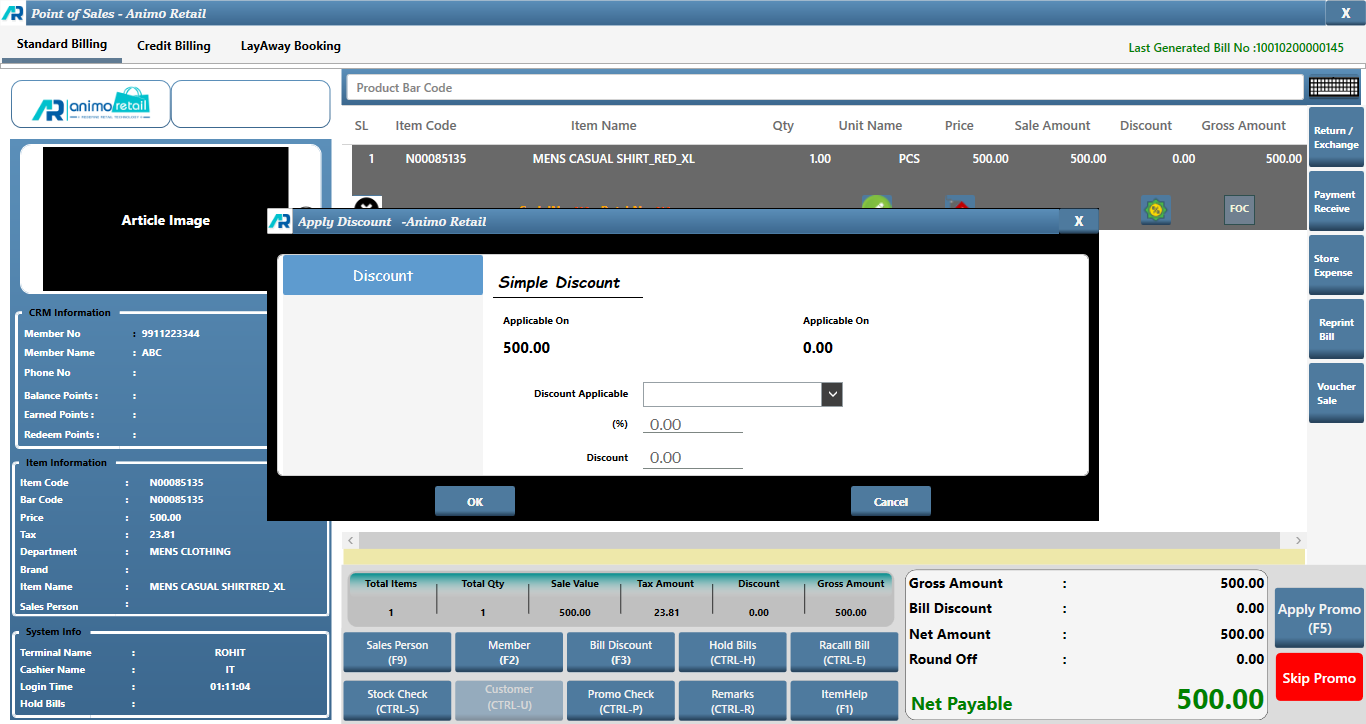Click Apply Promo (F5) button
This screenshot has height=724, width=1366.
[1319, 618]
